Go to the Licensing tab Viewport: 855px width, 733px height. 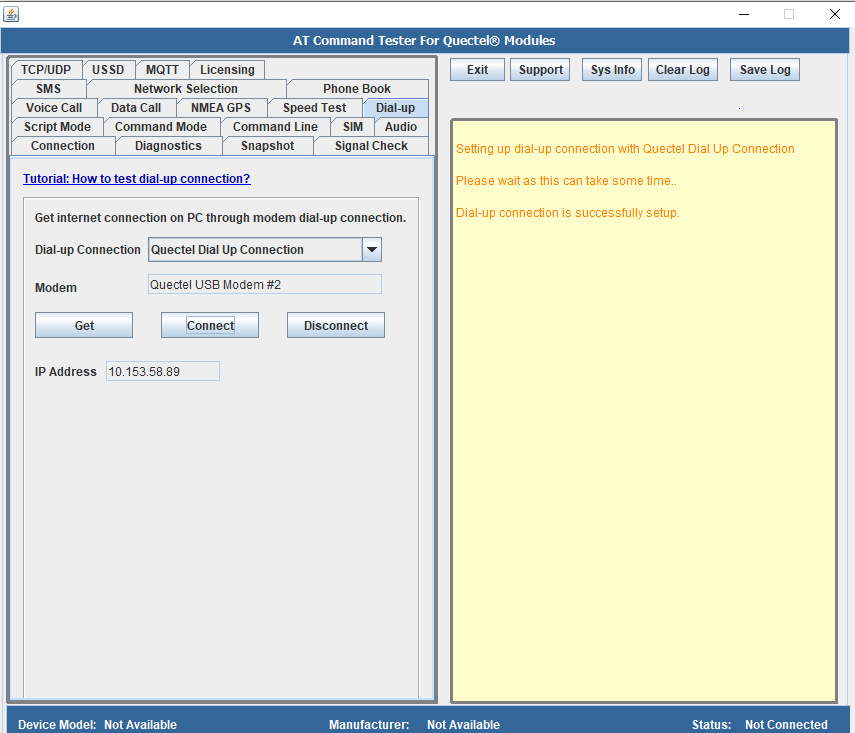tap(227, 70)
